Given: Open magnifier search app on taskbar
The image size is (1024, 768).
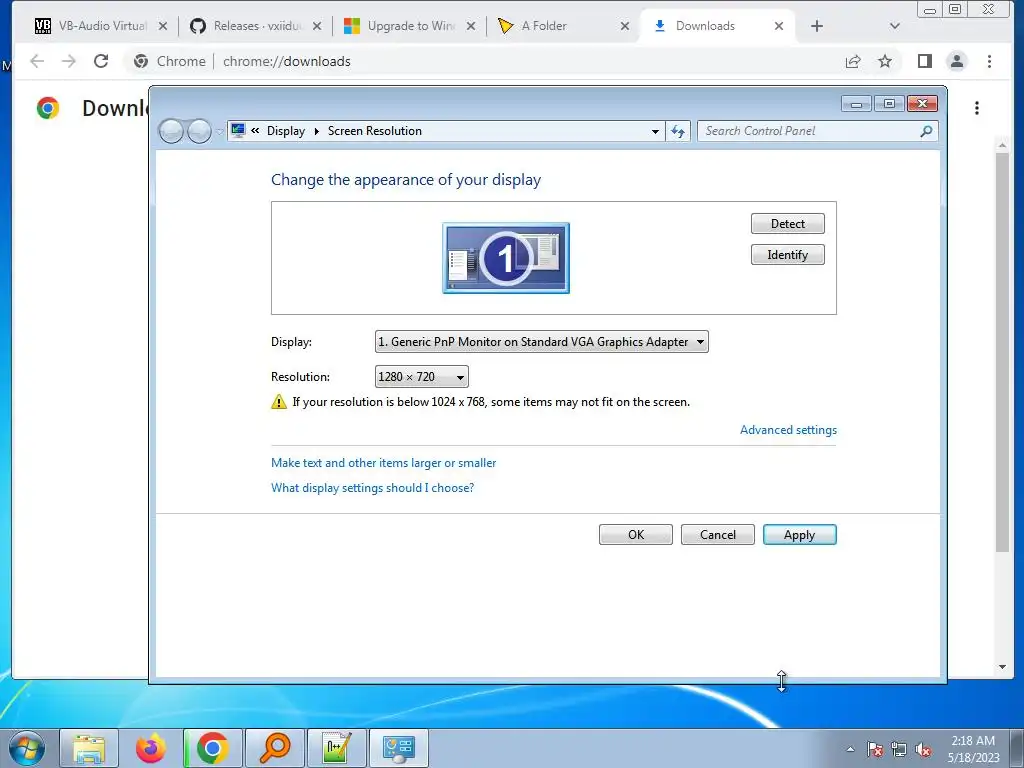Looking at the screenshot, I should pyautogui.click(x=275, y=748).
